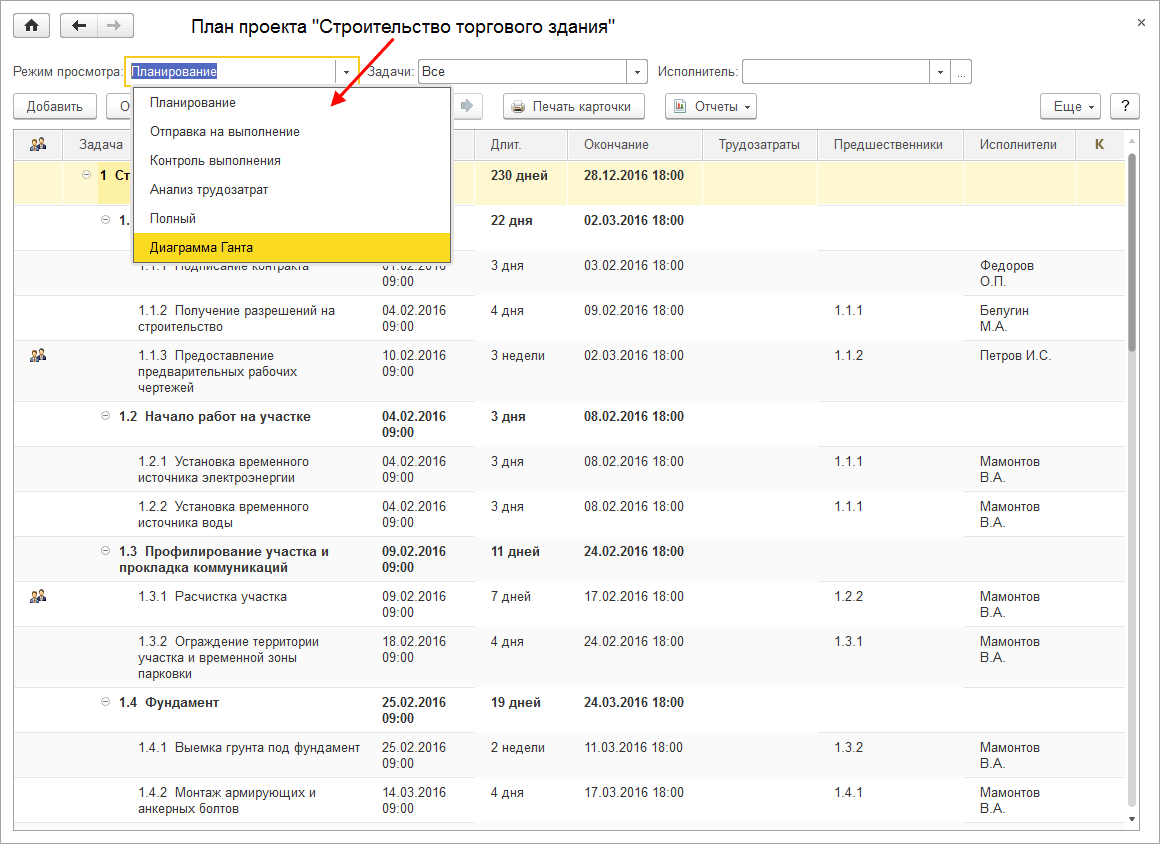
Task: Click the Задача column header
Action: coord(101,144)
